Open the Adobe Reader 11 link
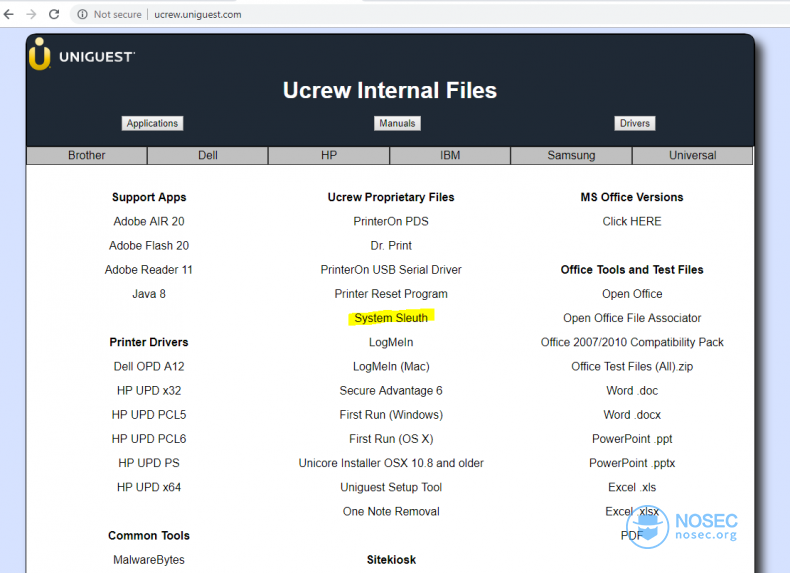This screenshot has height=573, width=790. 149,270
